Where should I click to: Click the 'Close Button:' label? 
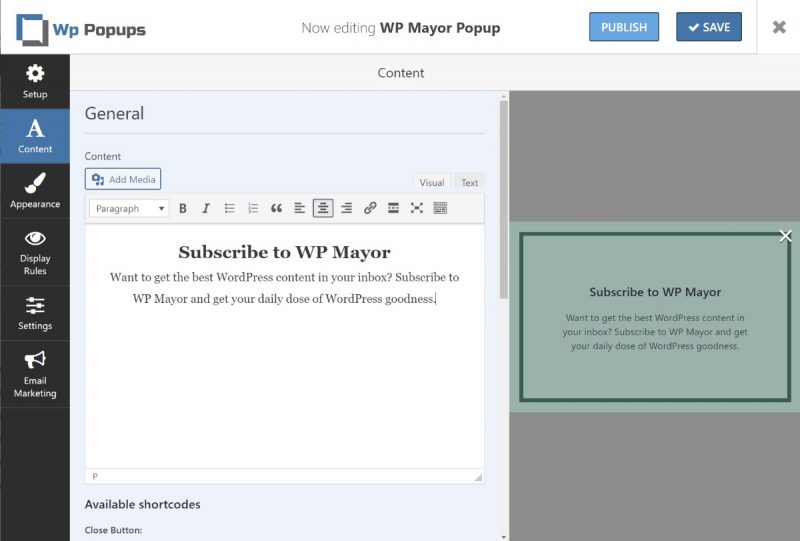click(113, 530)
